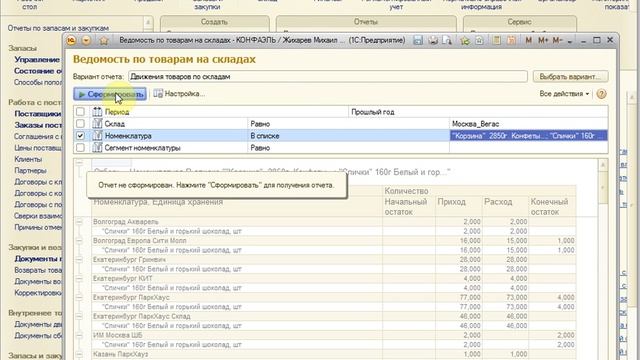Collapse the Екатеринбург Гринвич group
The width and height of the screenshot is (640, 360).
[79, 260]
